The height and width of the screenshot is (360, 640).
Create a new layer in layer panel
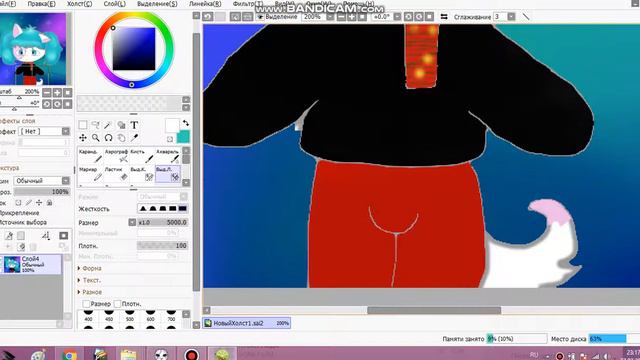pos(9,236)
